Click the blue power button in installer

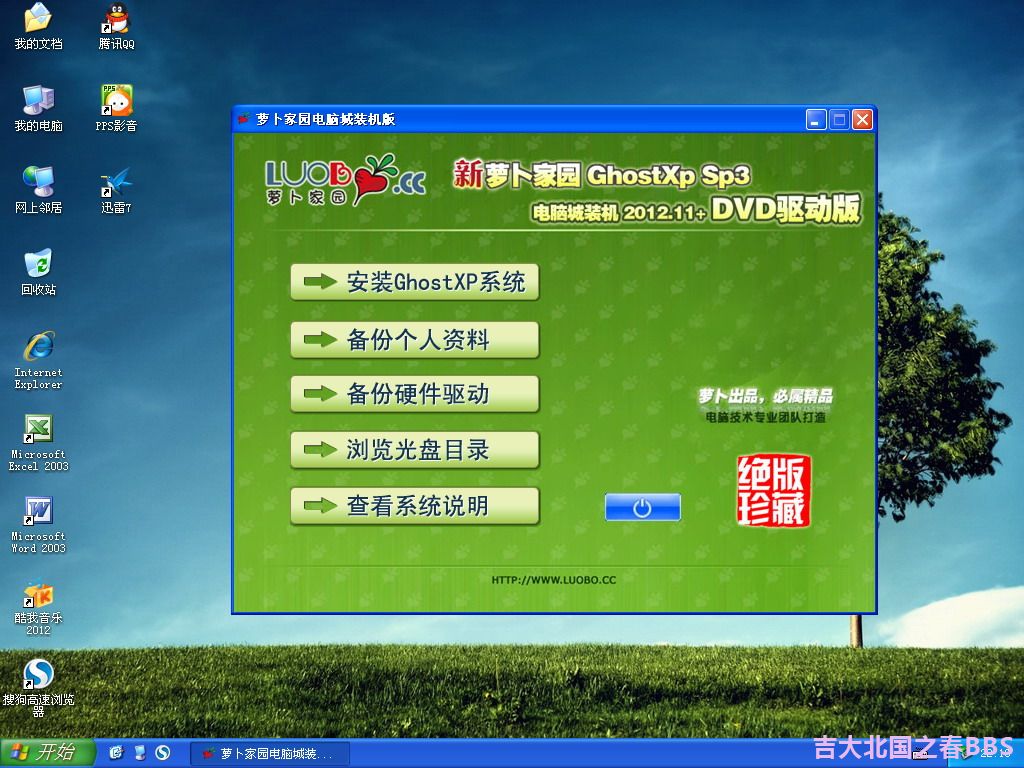(x=642, y=508)
